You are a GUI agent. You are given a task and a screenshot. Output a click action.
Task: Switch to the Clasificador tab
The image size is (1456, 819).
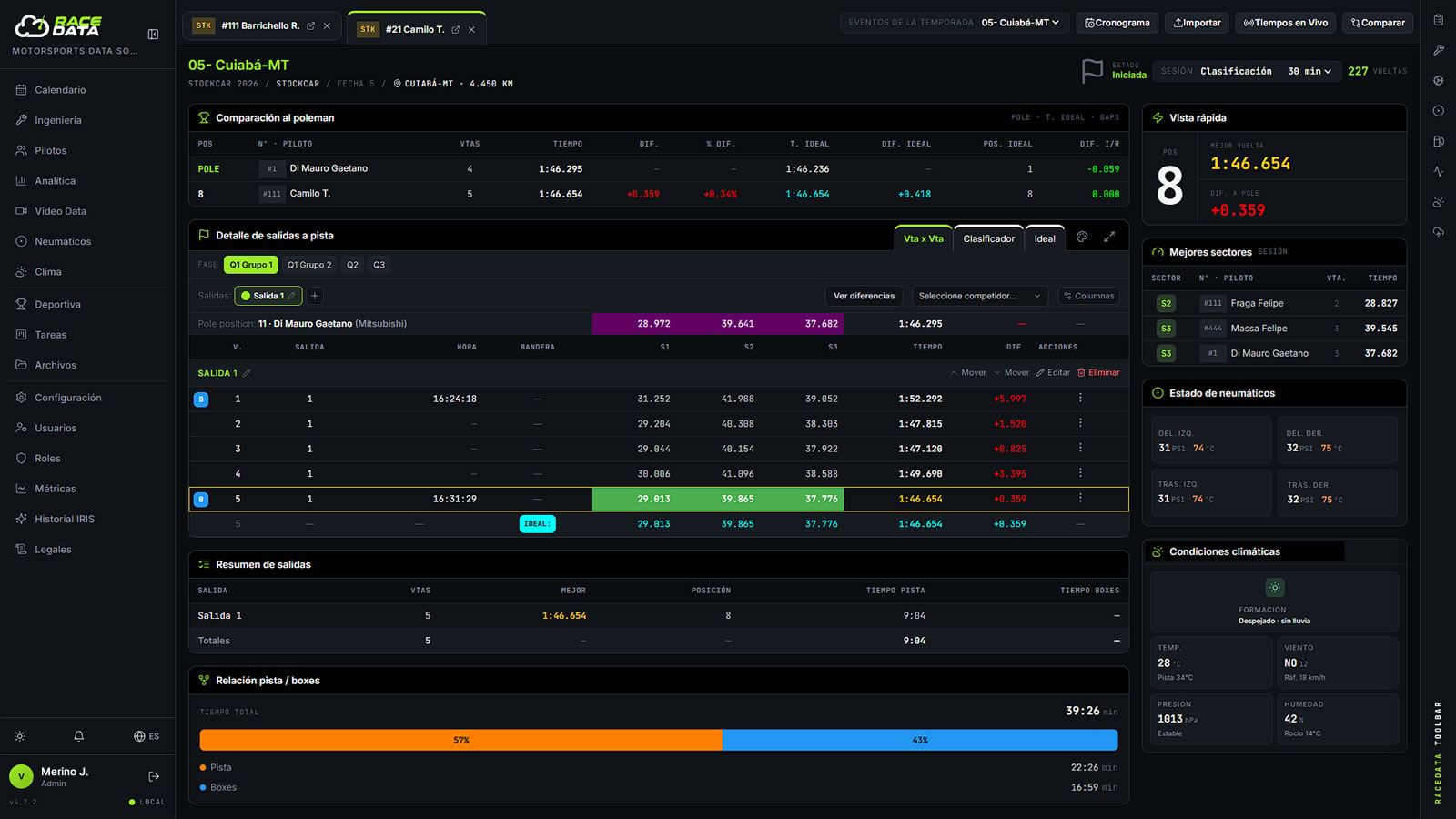pos(988,238)
